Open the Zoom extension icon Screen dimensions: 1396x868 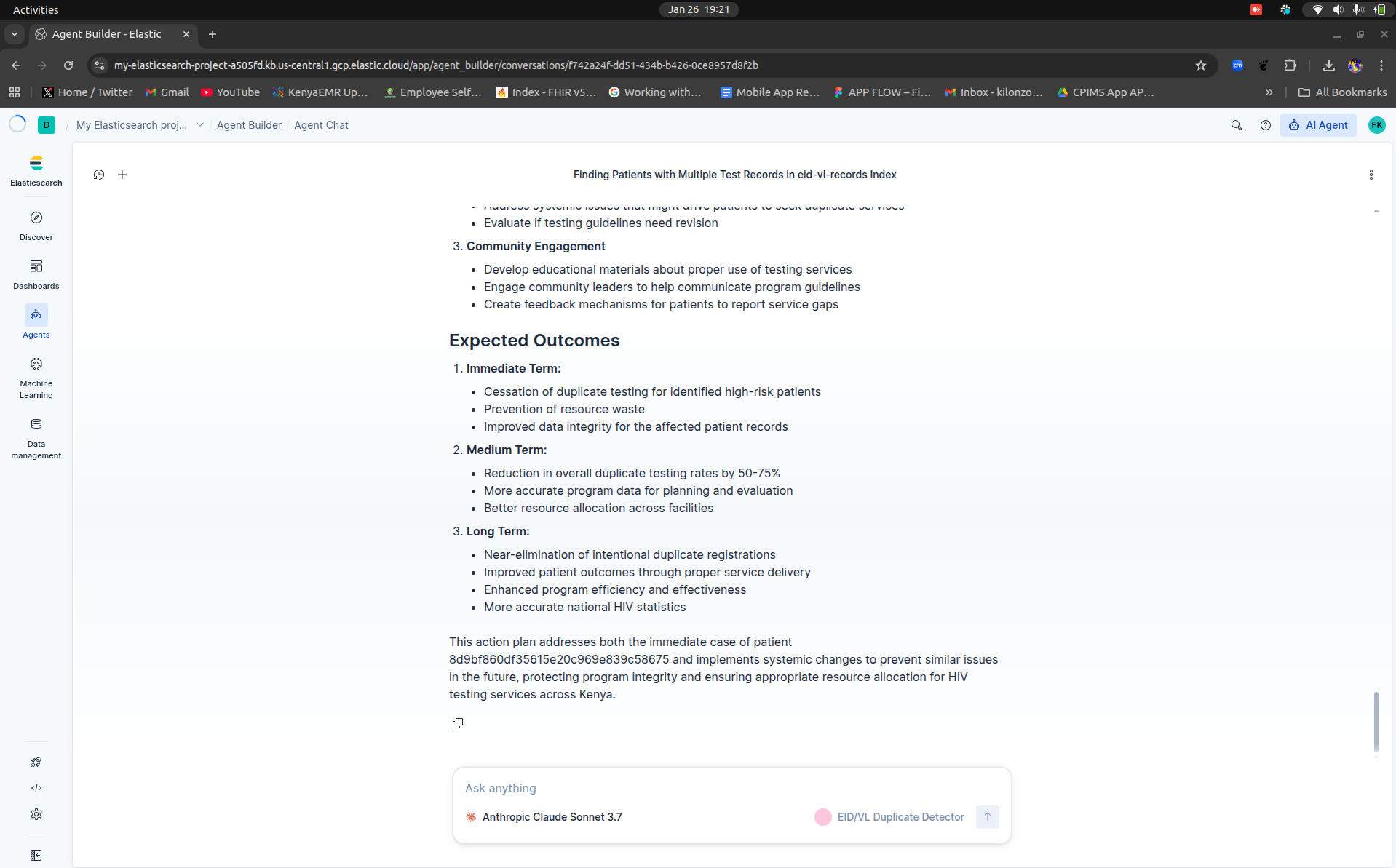1237,65
